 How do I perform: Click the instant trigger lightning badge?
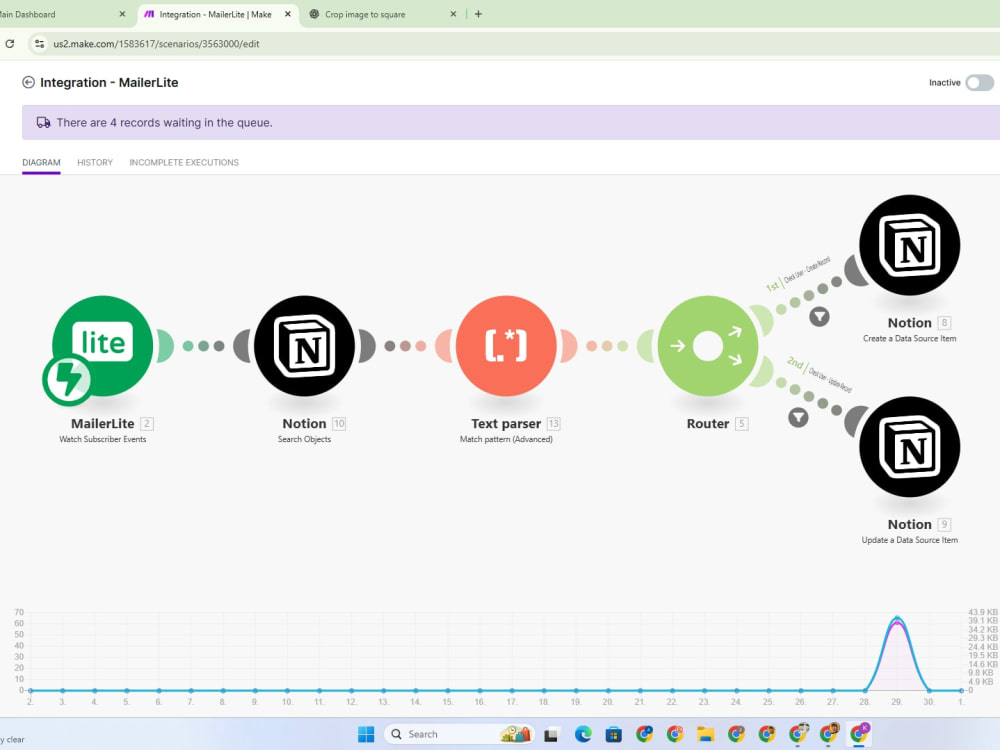point(68,380)
